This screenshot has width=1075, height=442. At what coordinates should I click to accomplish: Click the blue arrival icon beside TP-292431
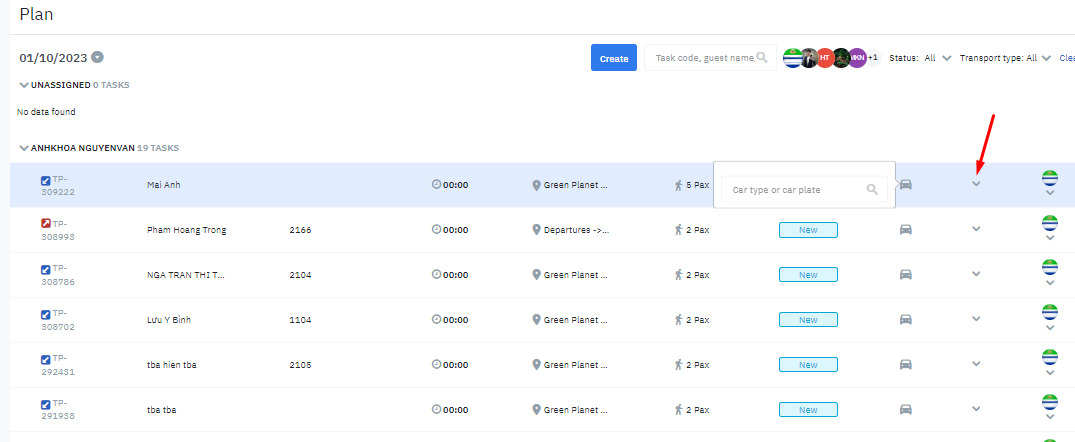(46, 359)
